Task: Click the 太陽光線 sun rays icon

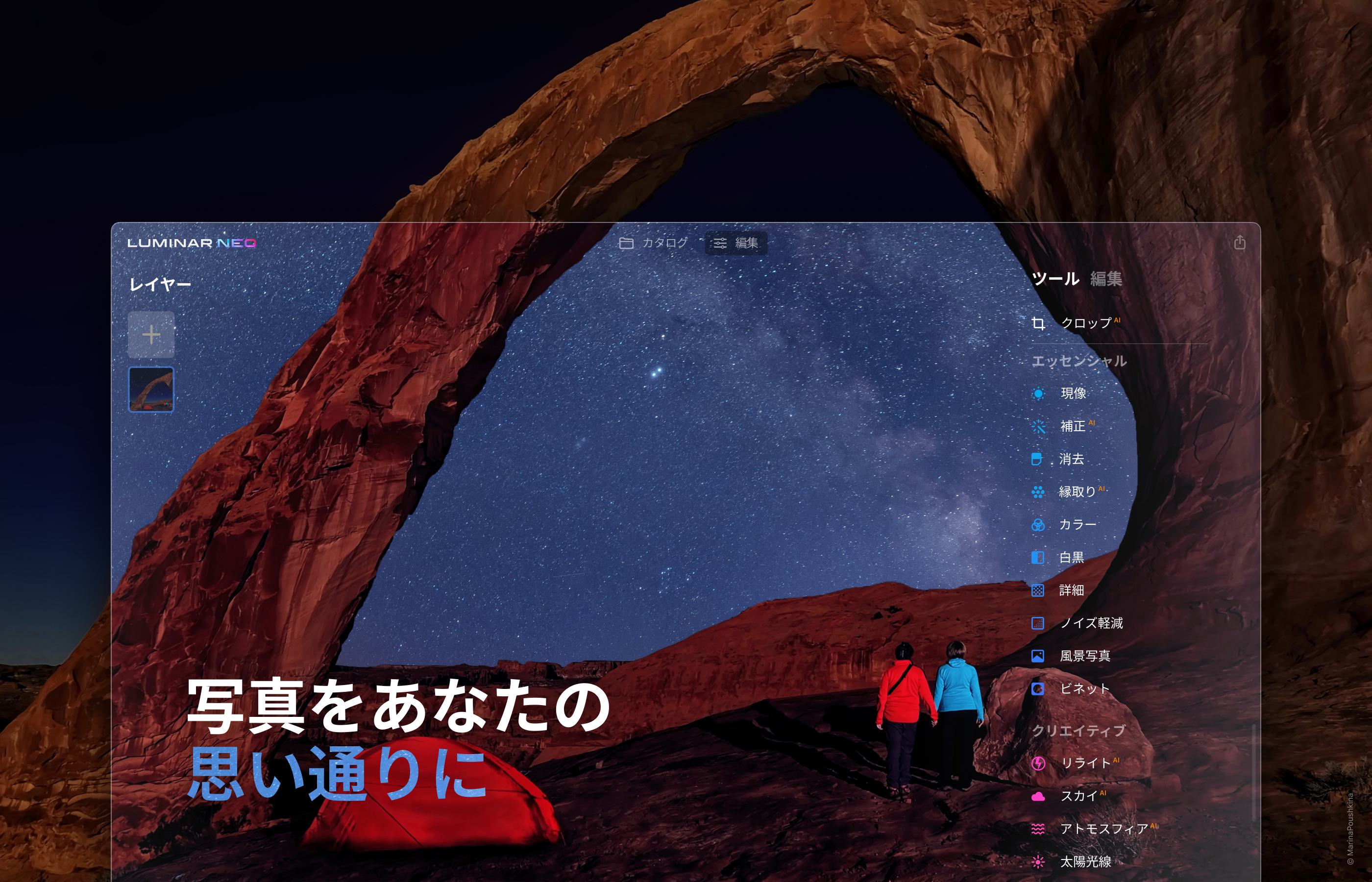Action: pos(1038,862)
